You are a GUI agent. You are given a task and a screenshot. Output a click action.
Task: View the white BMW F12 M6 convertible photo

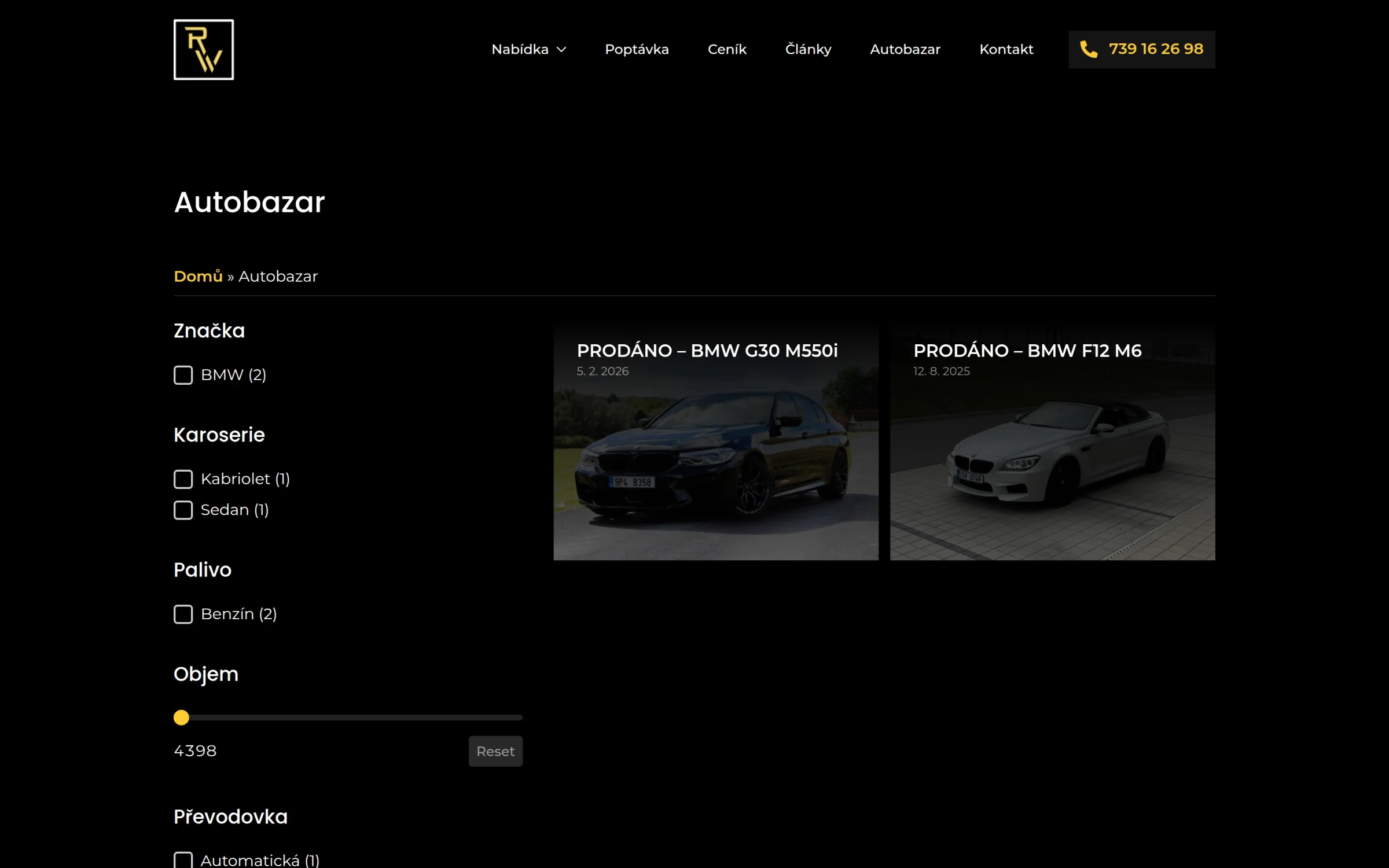pyautogui.click(x=1053, y=442)
